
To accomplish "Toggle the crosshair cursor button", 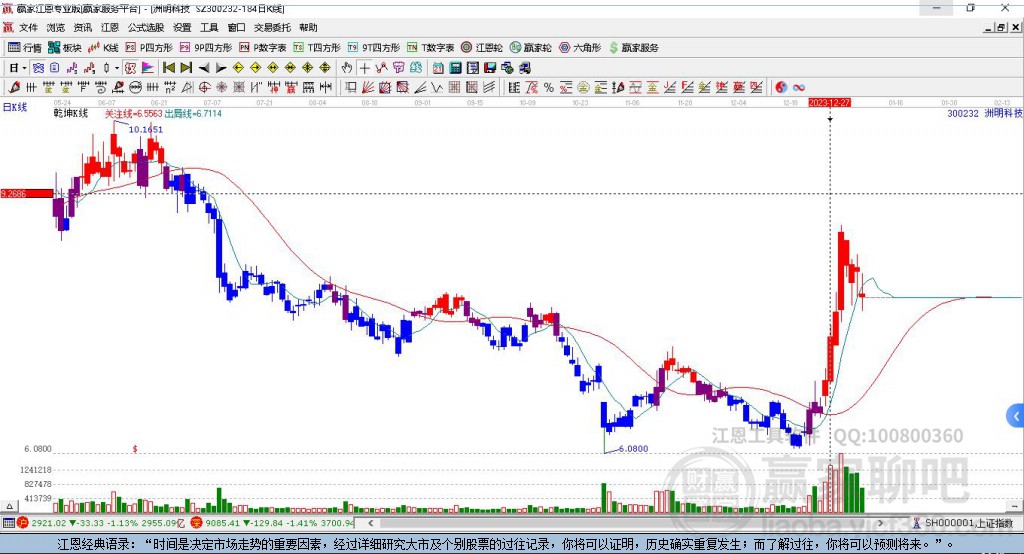I will 364,68.
